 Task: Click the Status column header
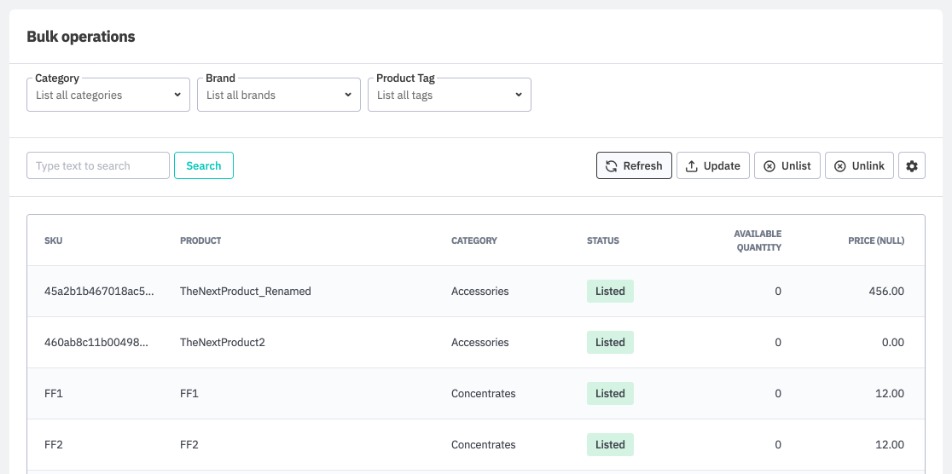(602, 241)
